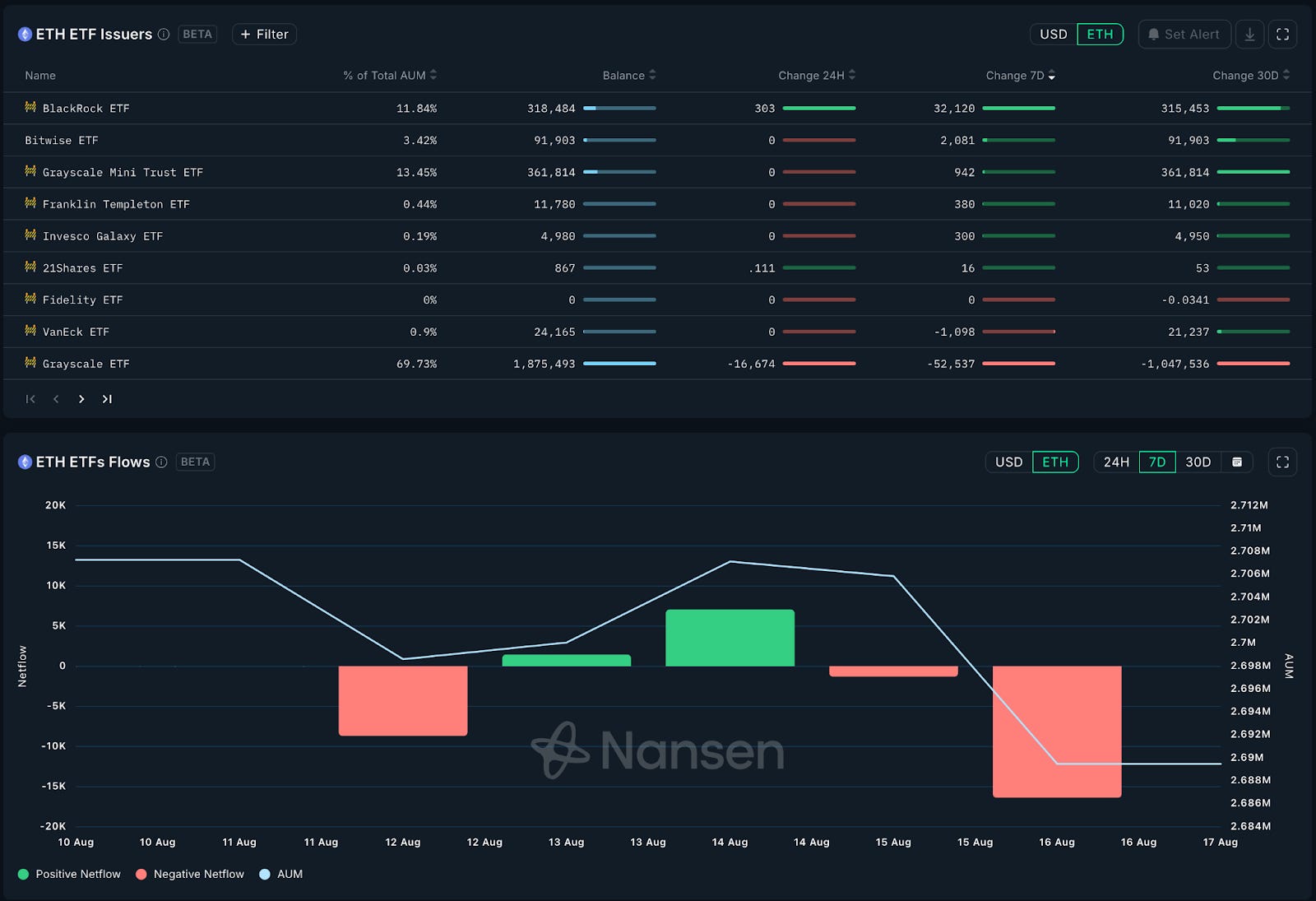This screenshot has width=1316, height=901.
Task: Click the download icon in the Issuers panel
Action: [x=1249, y=35]
